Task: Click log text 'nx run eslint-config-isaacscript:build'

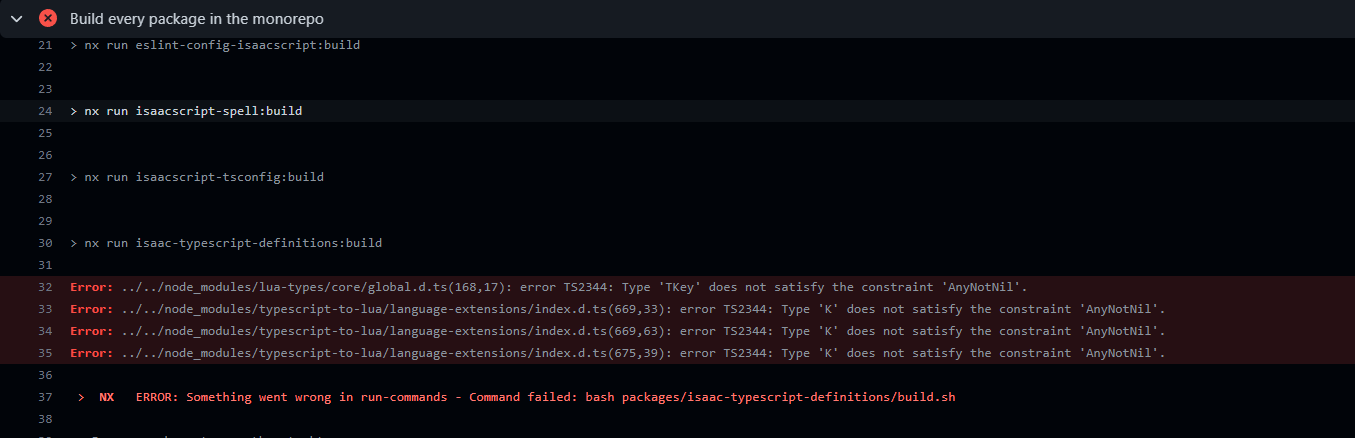Action: tap(222, 45)
